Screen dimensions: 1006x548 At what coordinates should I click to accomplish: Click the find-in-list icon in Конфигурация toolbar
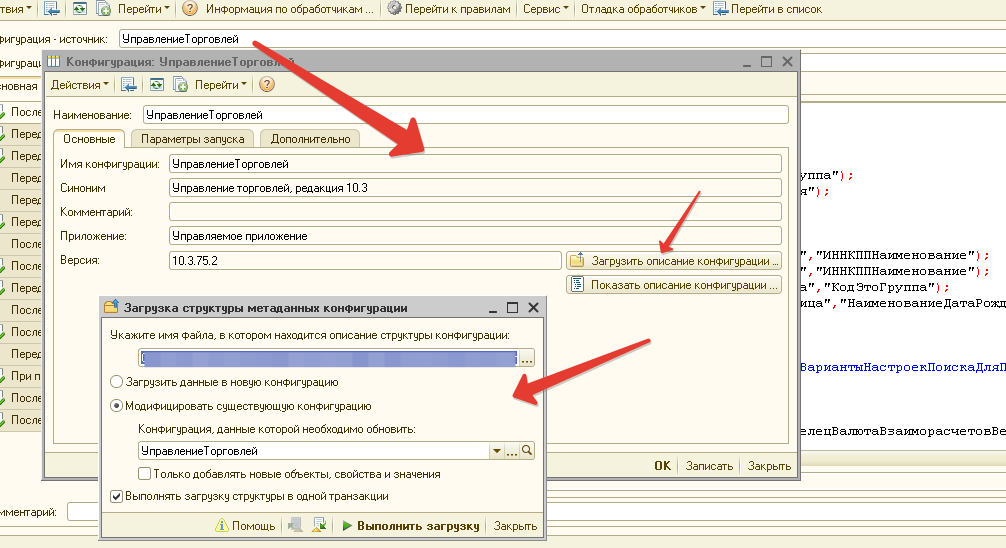(x=128, y=85)
